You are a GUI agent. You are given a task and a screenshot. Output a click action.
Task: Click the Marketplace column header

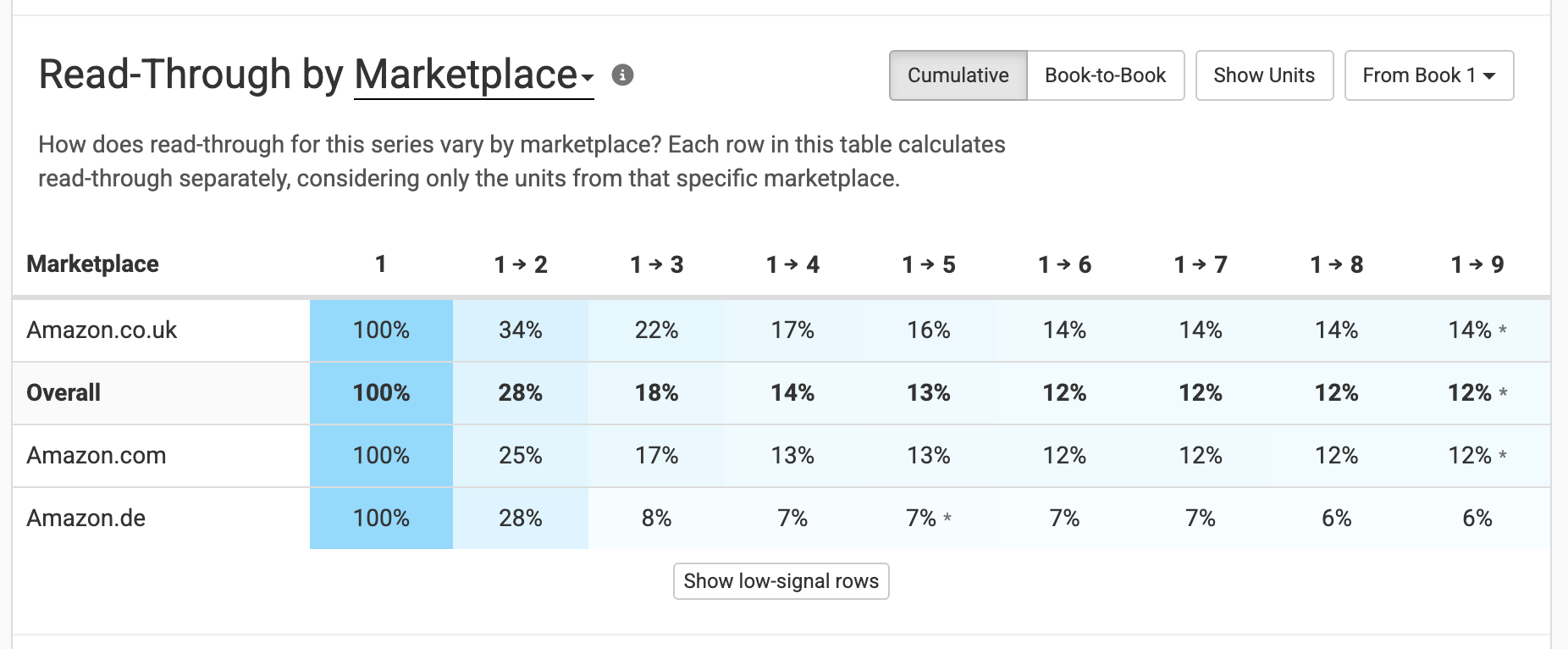point(93,263)
